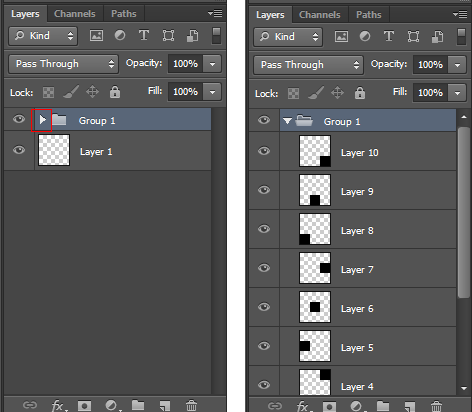Open Opacity dropdown arrow in right panel
Screen dimensions: 472x412
pyautogui.click(x=457, y=65)
